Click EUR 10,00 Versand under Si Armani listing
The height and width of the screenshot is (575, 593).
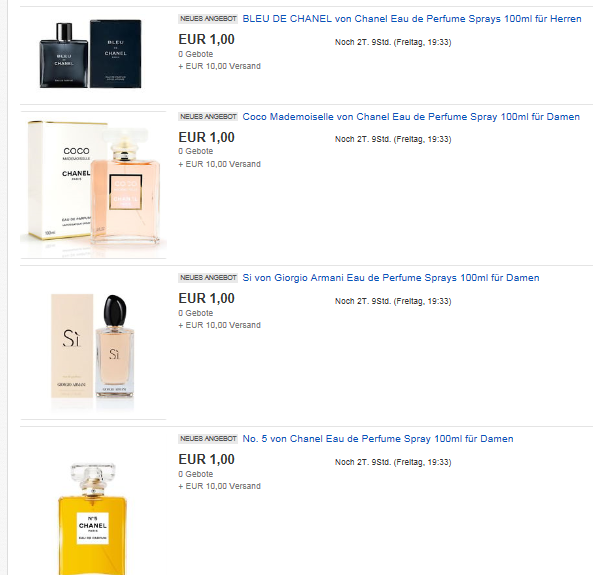click(219, 325)
